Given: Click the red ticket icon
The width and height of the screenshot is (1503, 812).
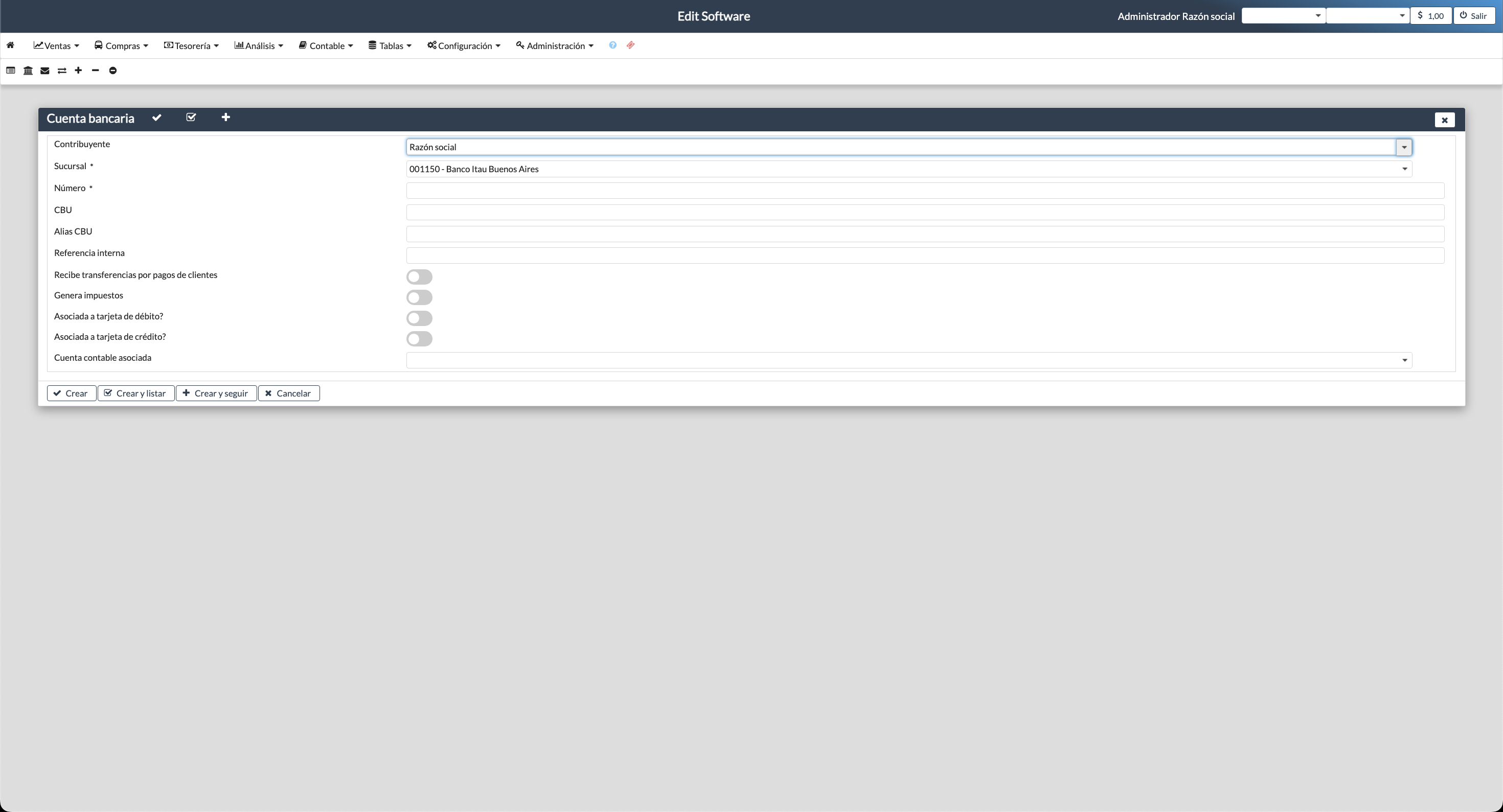Looking at the screenshot, I should (x=631, y=45).
